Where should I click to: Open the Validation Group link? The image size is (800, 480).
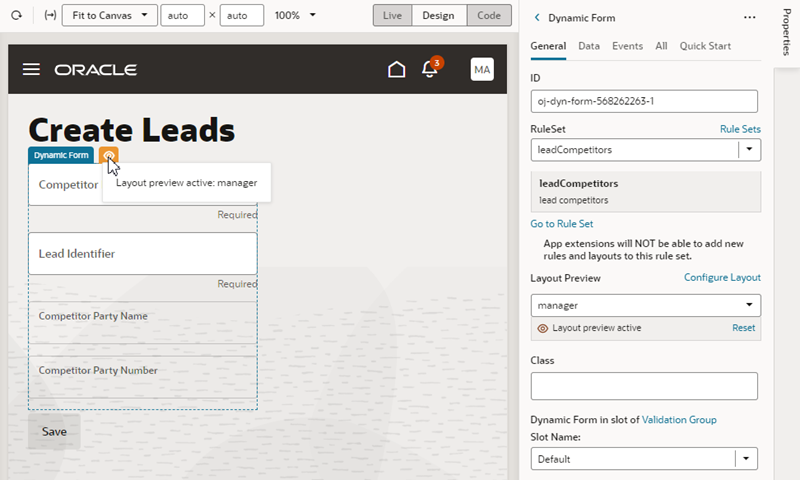[679, 420]
